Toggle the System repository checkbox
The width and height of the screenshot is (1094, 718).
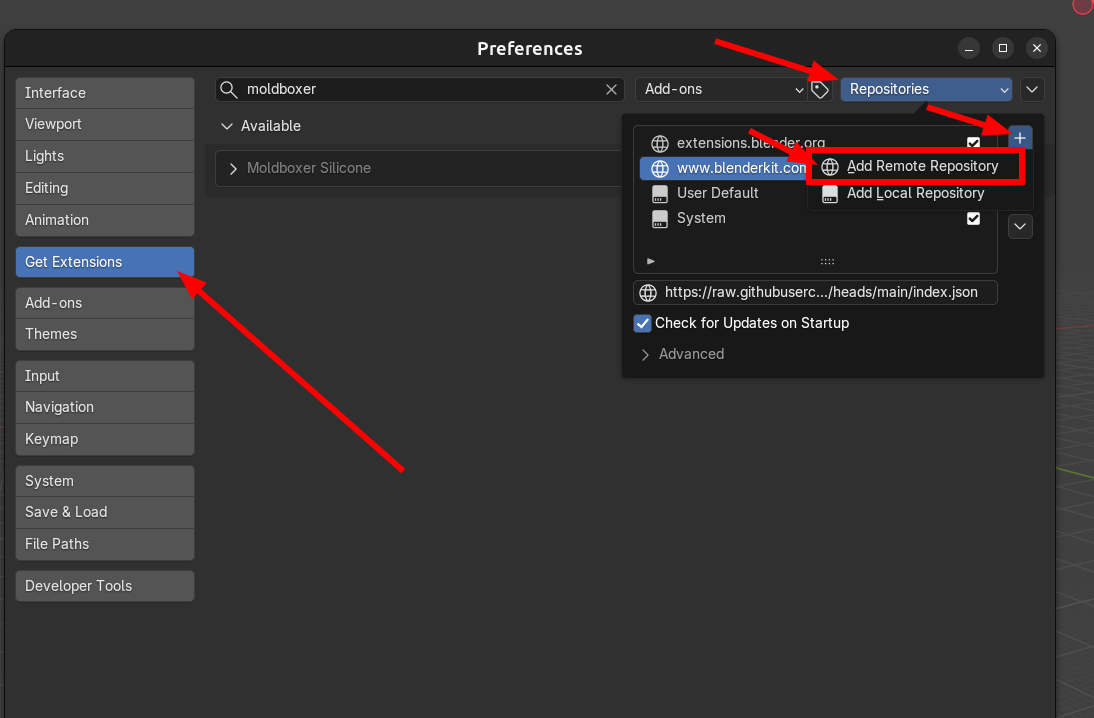973,218
